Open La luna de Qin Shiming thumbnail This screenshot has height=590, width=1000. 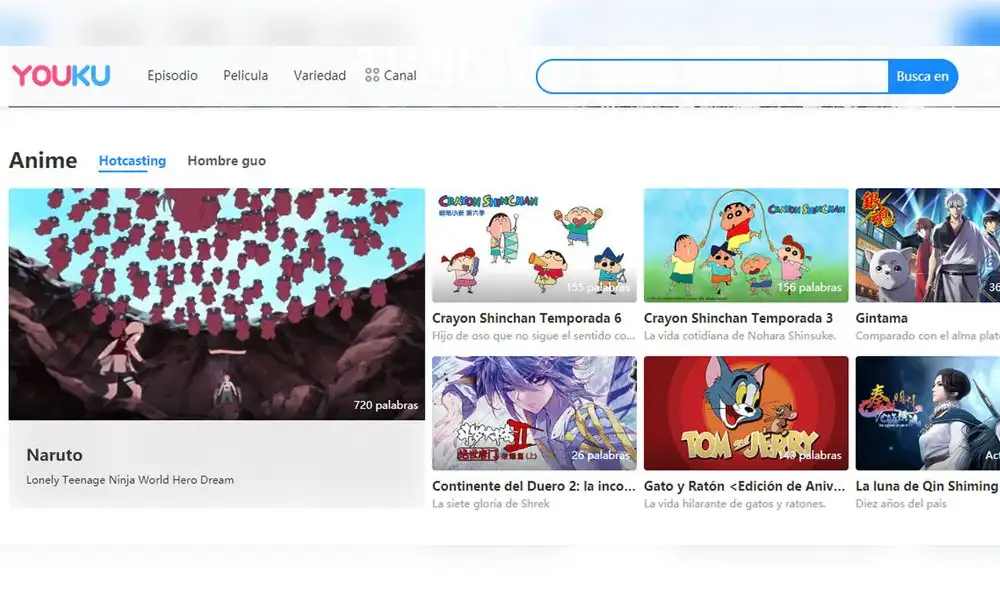pyautogui.click(x=928, y=411)
